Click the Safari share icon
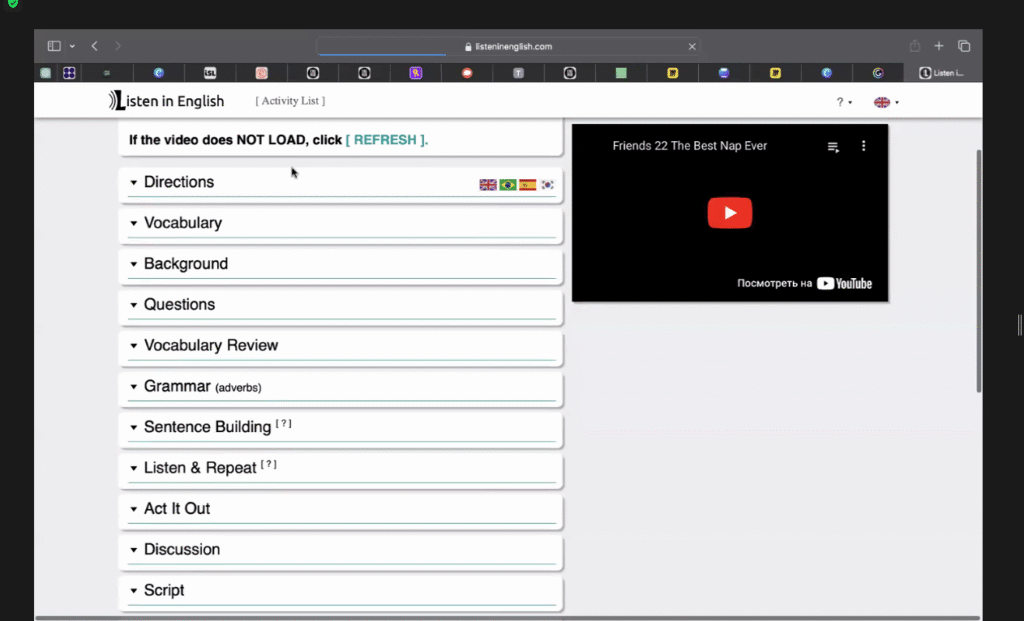The image size is (1024, 621). point(915,46)
